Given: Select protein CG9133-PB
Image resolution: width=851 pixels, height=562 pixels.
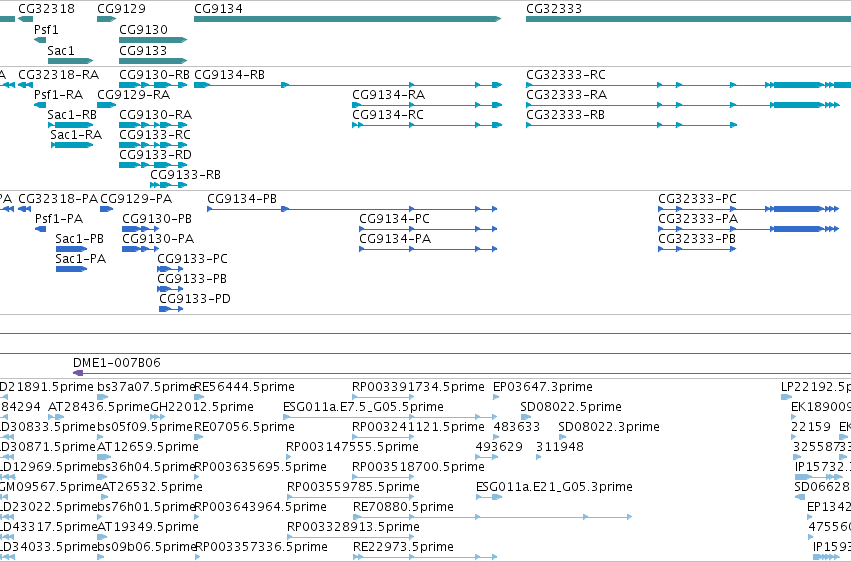Looking at the screenshot, I should tap(192, 279).
